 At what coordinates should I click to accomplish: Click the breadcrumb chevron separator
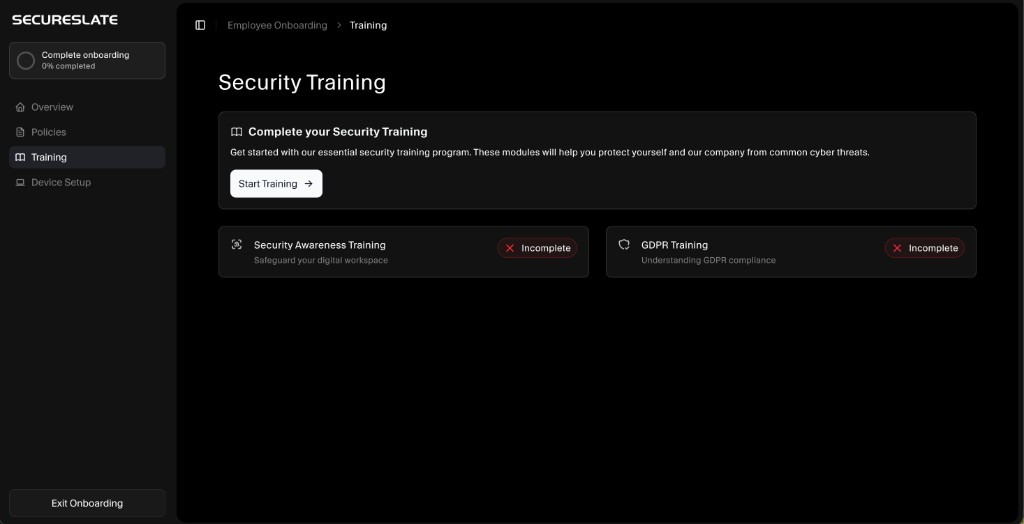coord(339,25)
